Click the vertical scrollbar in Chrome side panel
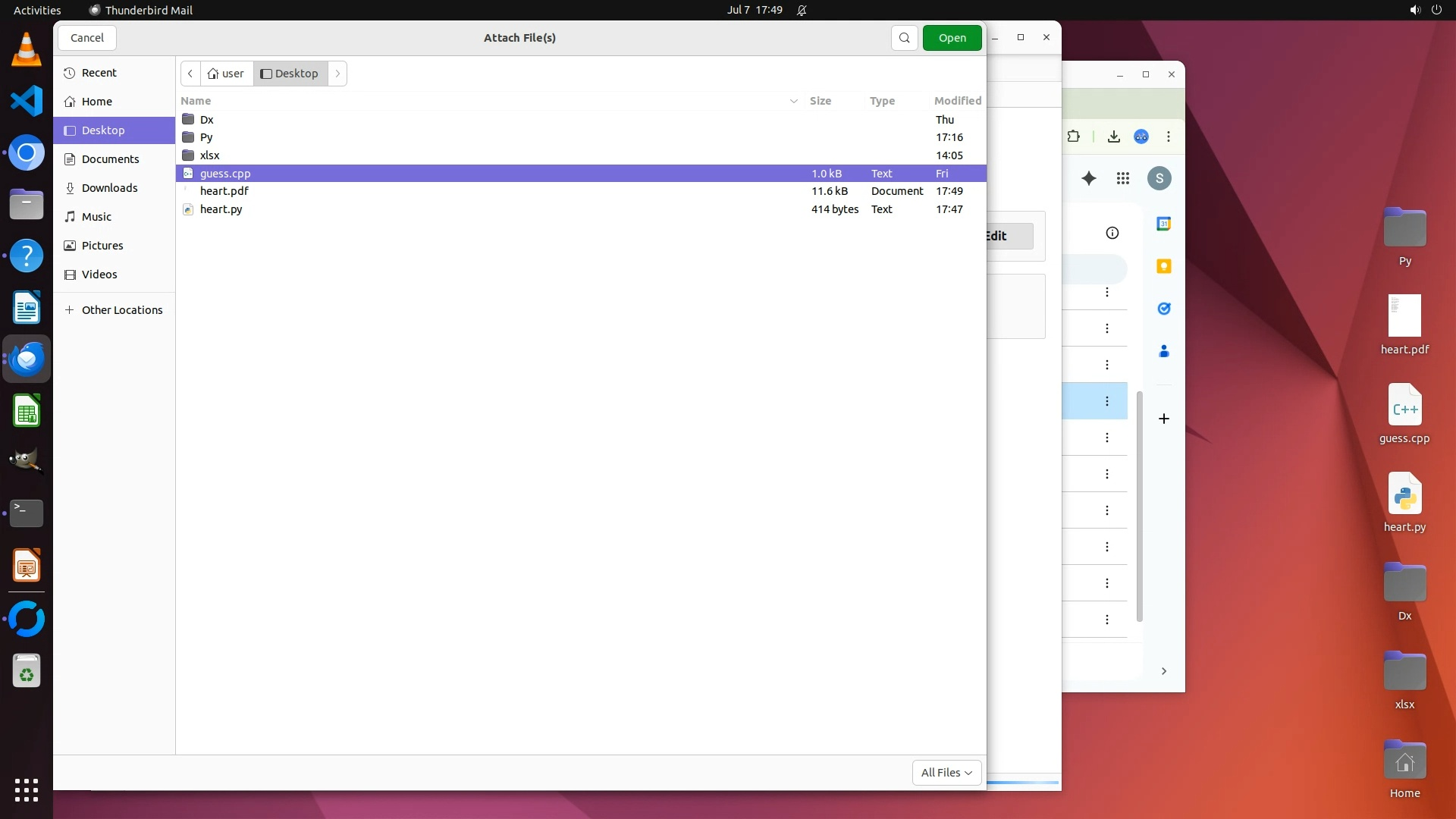This screenshot has height=819, width=1456. pyautogui.click(x=1139, y=506)
